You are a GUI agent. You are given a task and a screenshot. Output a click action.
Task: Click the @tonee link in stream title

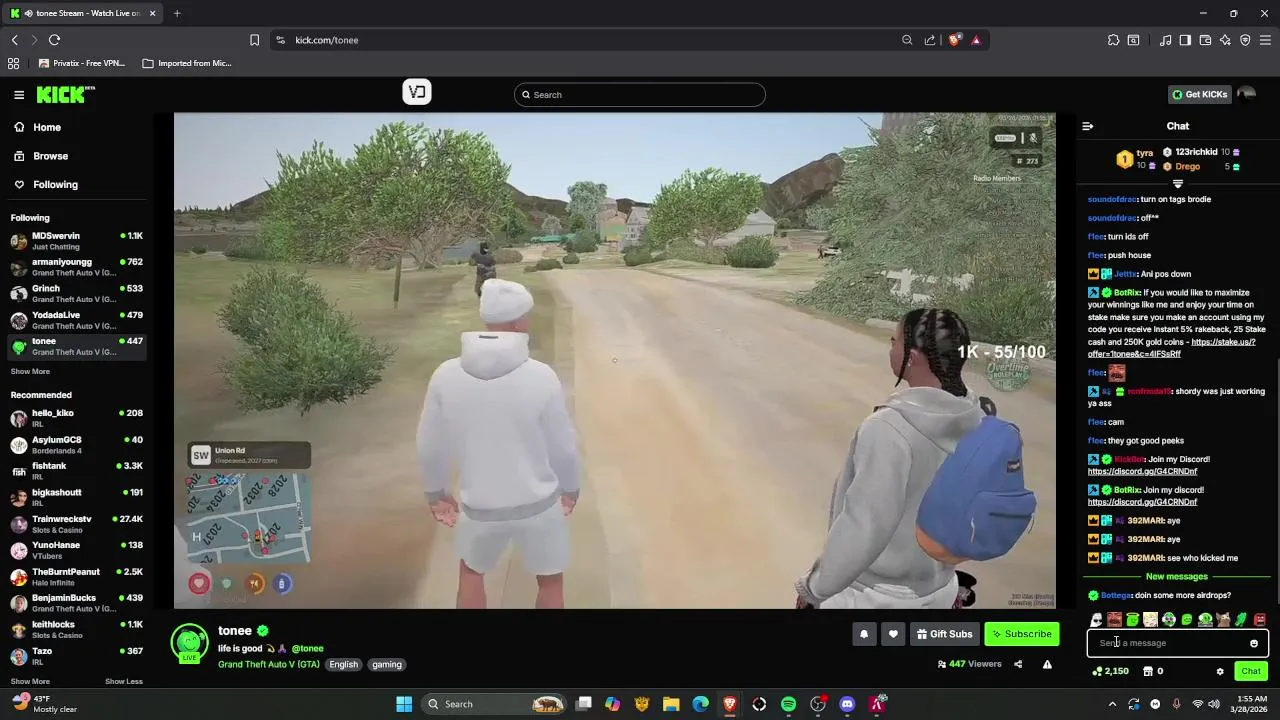[307, 649]
